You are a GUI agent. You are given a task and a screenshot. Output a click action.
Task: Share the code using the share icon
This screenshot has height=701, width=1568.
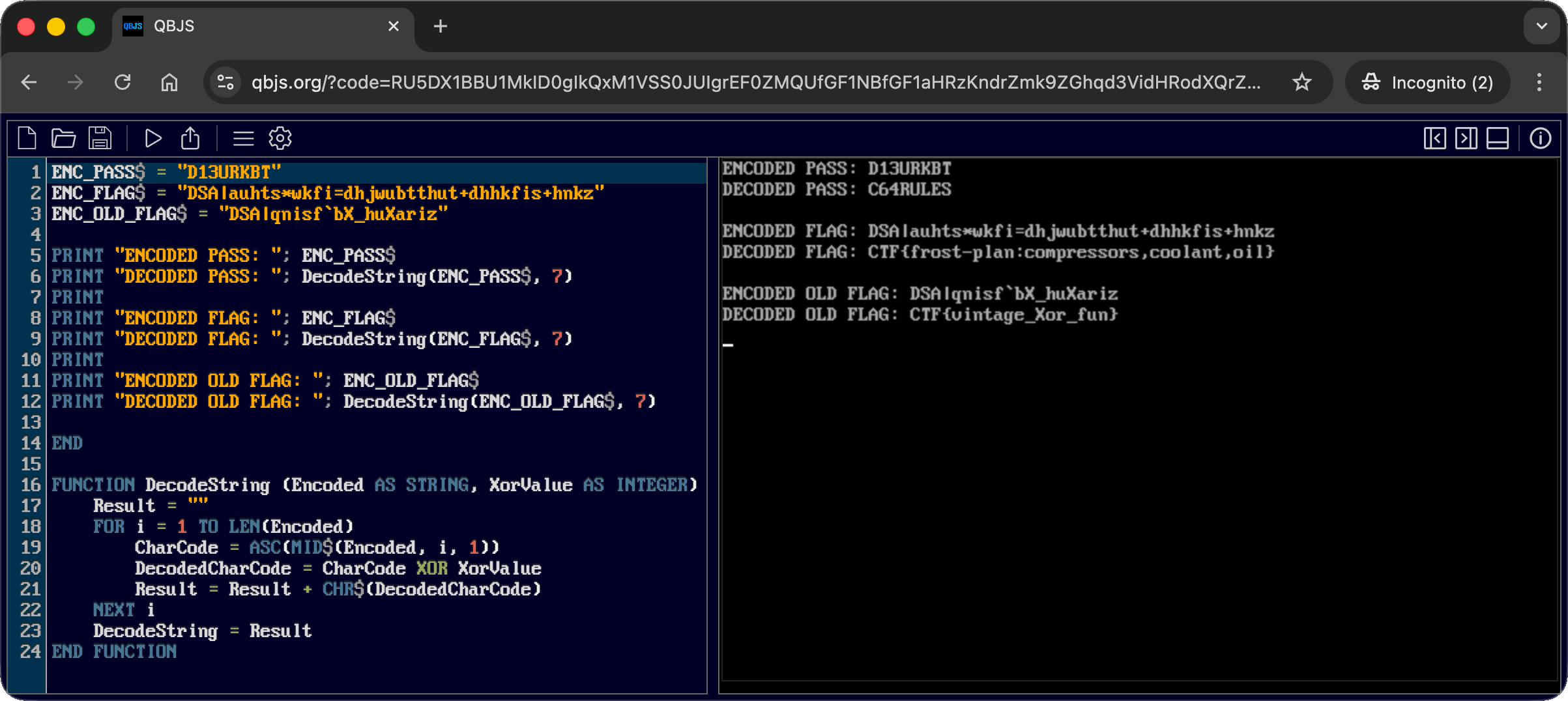coord(190,138)
